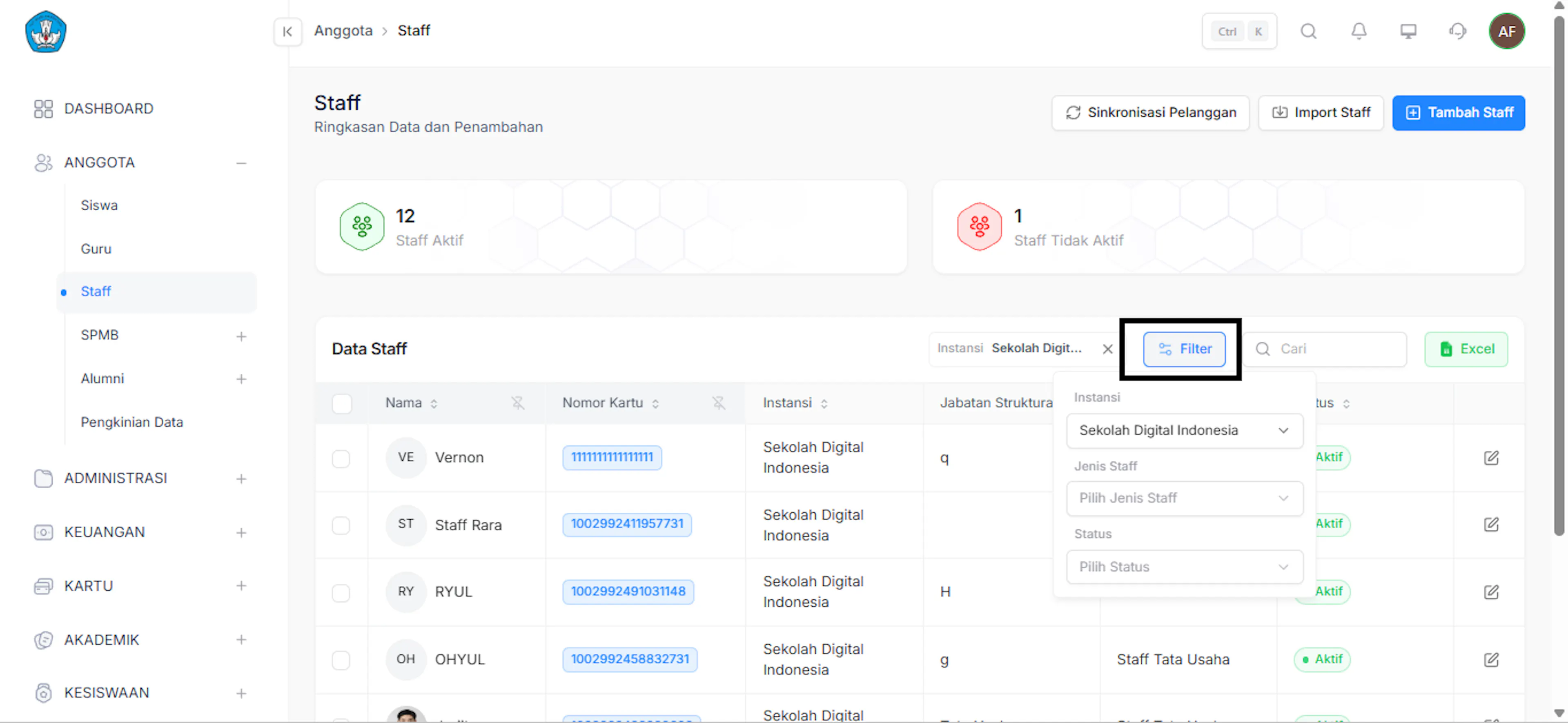Image resolution: width=1568 pixels, height=723 pixels.
Task: Click the Tambah Staff button
Action: (1459, 113)
